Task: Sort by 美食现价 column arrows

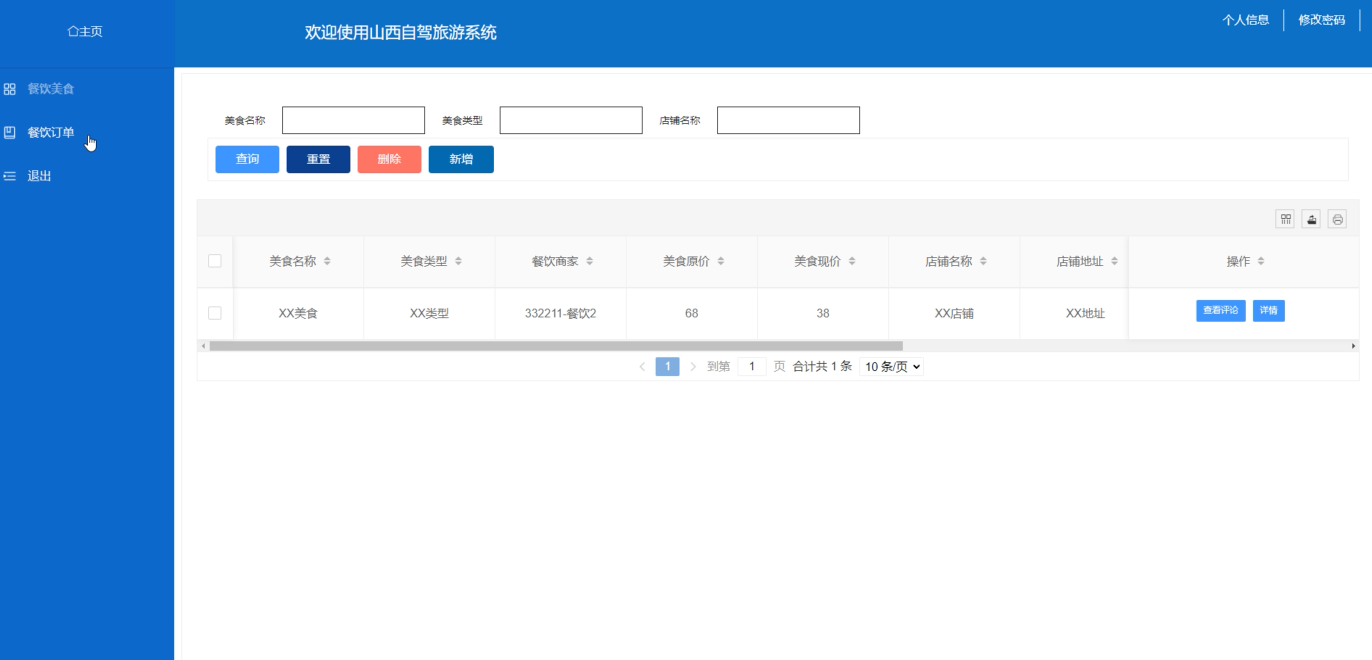Action: click(x=851, y=262)
